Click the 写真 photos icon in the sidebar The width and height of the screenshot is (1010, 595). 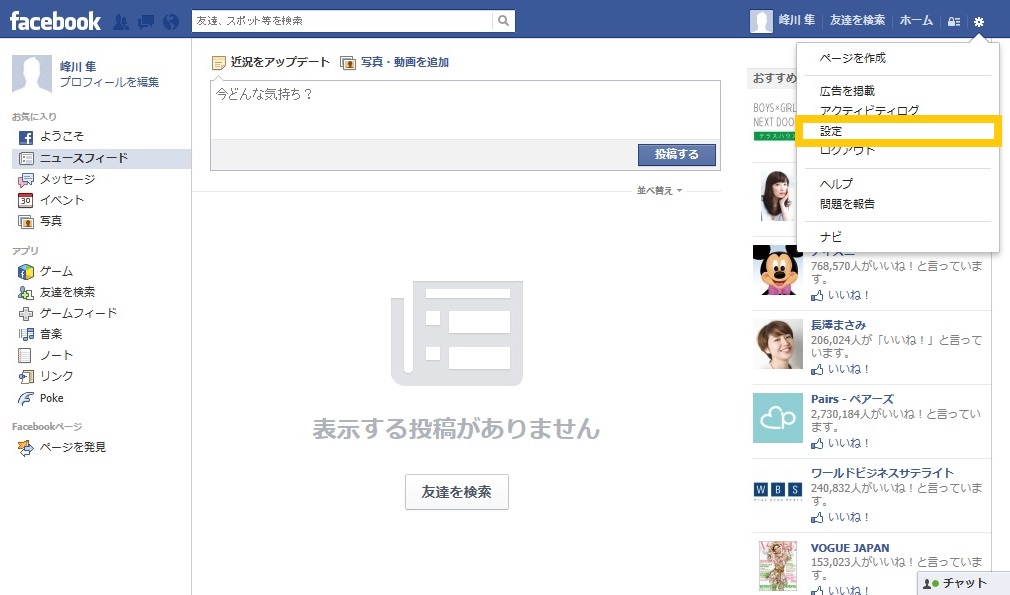[x=26, y=222]
